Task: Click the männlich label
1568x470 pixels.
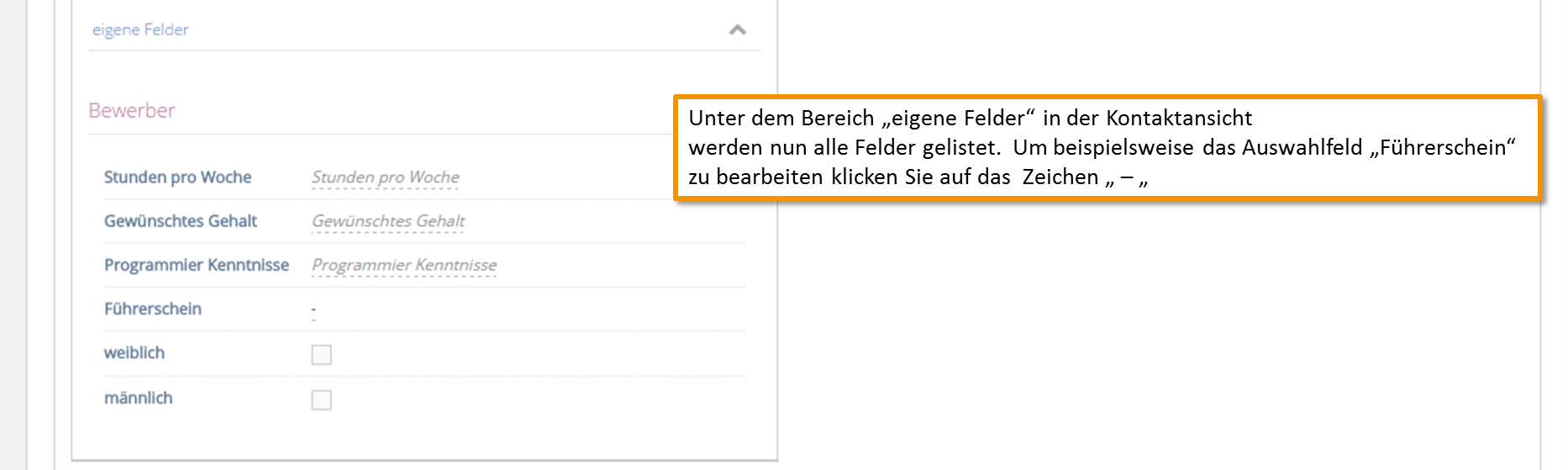Action: pyautogui.click(x=139, y=398)
